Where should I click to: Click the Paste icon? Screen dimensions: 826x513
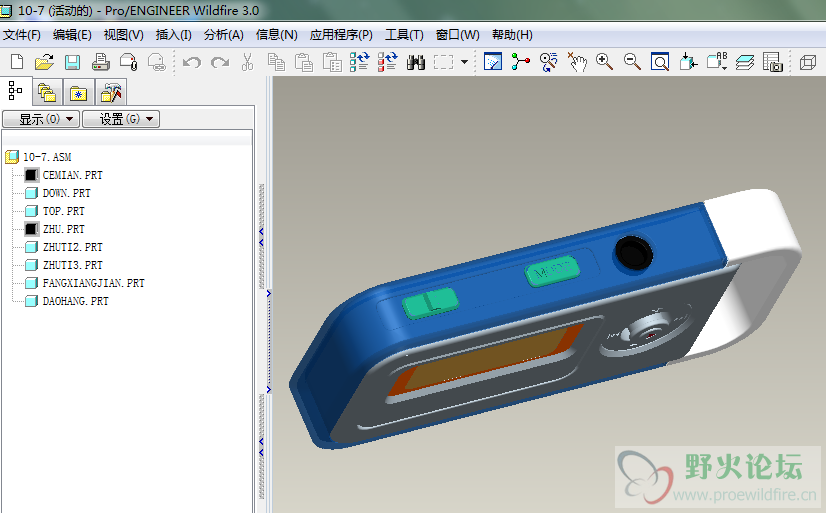[x=304, y=62]
